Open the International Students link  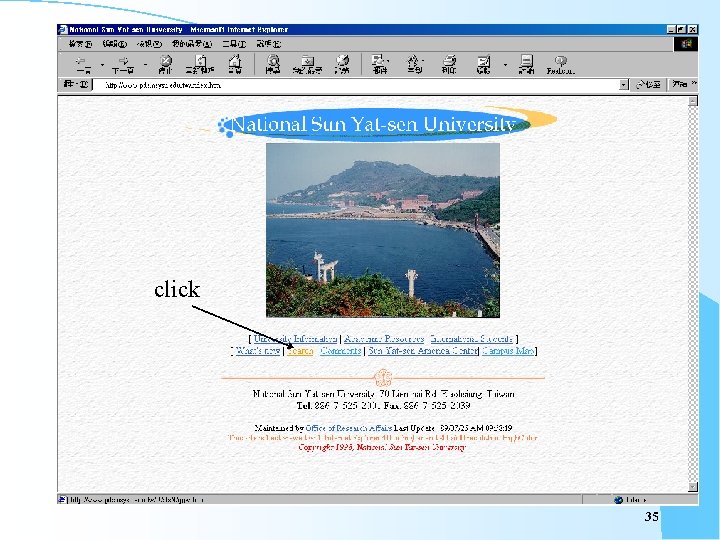(x=472, y=339)
